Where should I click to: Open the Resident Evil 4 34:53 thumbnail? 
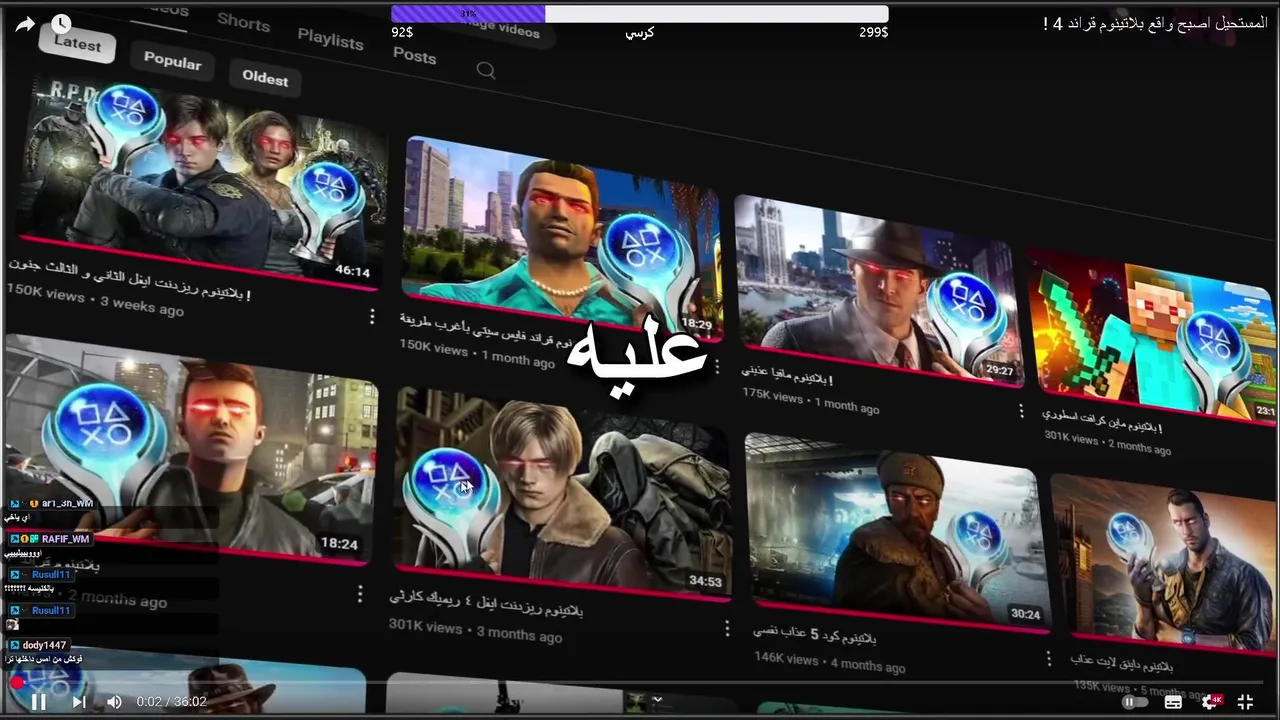pyautogui.click(x=562, y=493)
